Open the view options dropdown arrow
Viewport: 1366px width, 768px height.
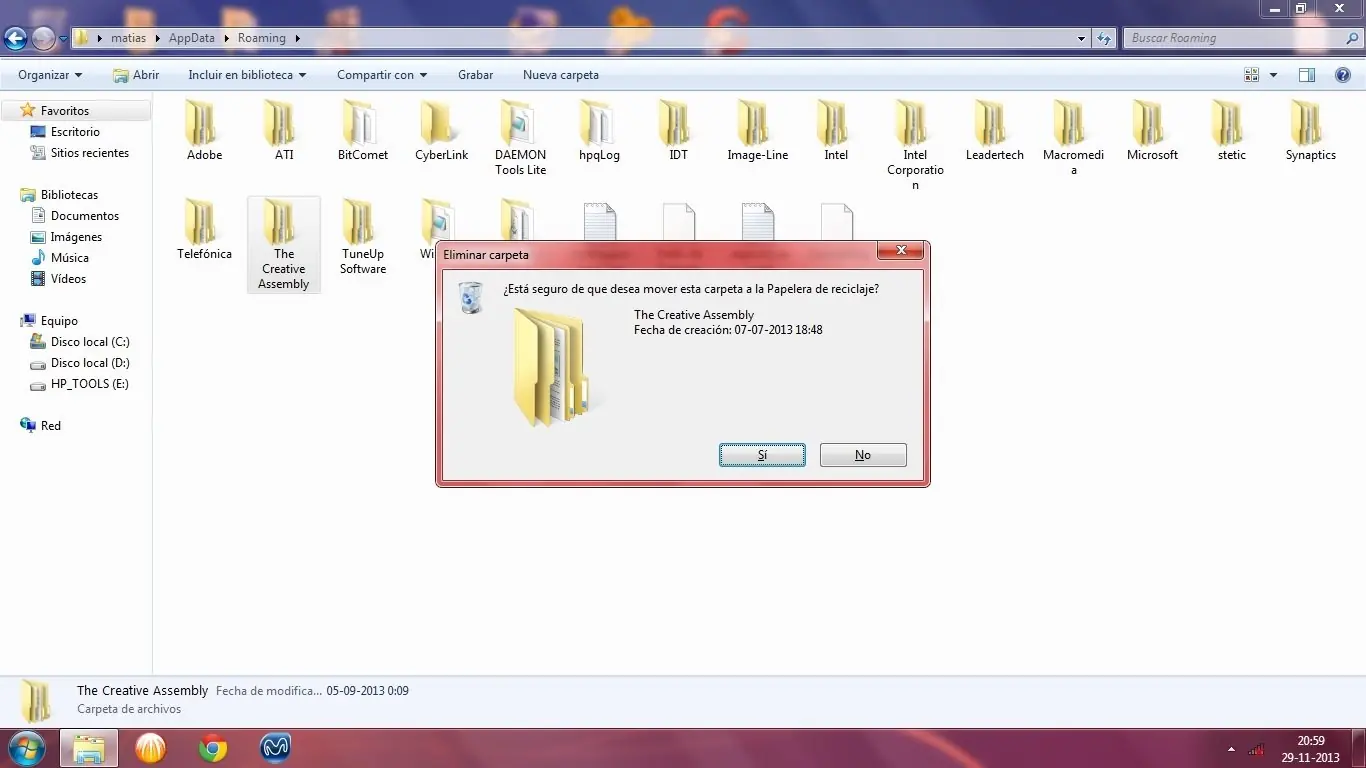coord(1273,75)
